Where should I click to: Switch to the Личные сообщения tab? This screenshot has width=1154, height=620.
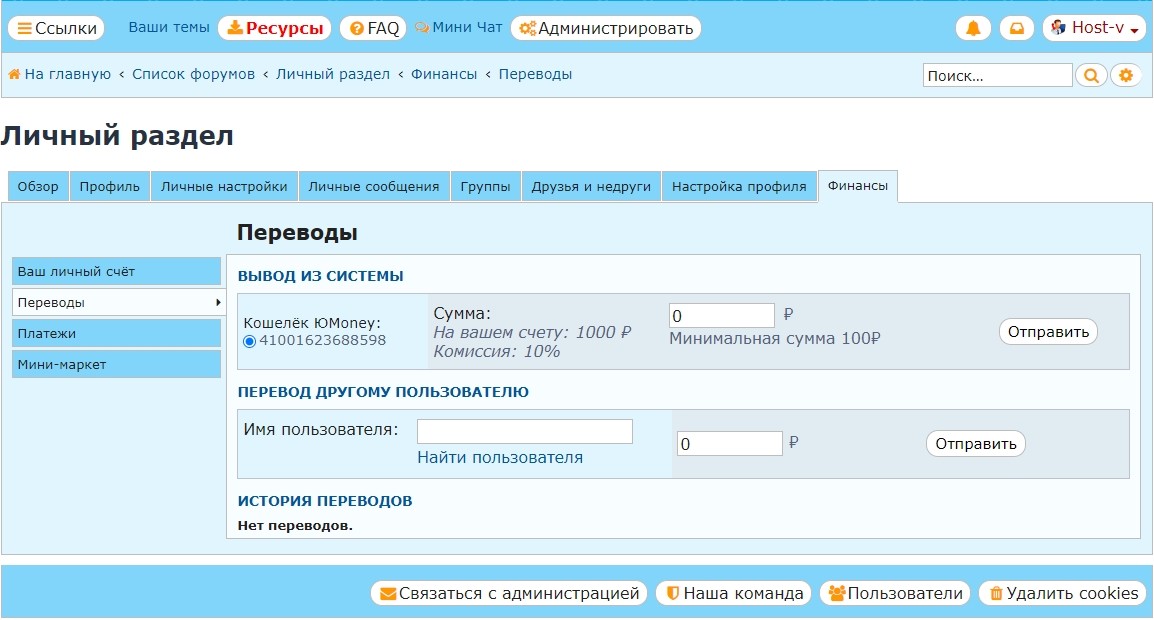pyautogui.click(x=373, y=186)
